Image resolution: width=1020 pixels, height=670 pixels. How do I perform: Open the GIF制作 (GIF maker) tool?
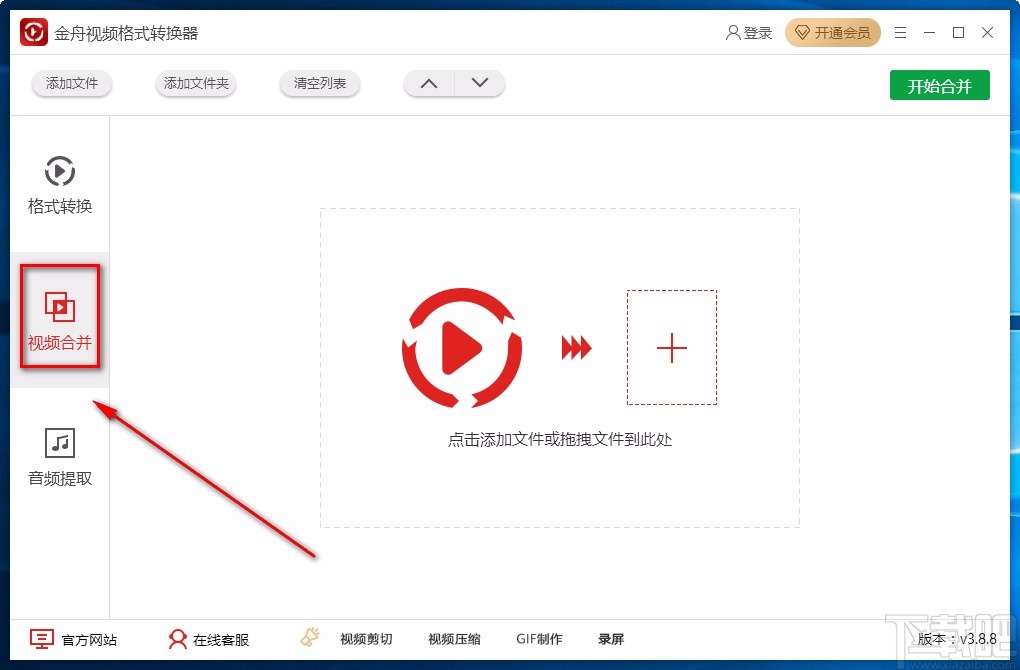pyautogui.click(x=539, y=638)
